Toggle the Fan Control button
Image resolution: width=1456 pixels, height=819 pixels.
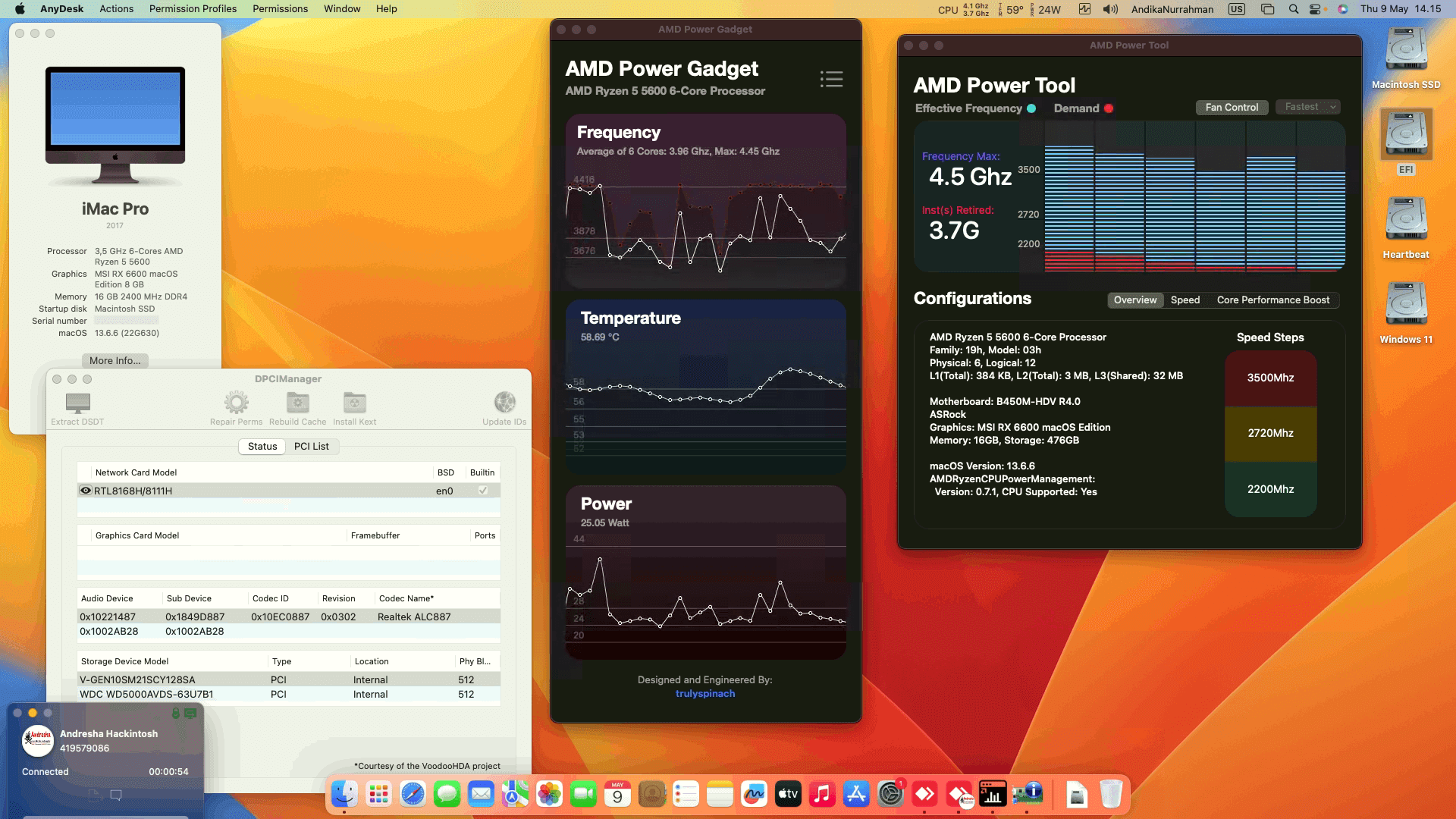(1232, 107)
